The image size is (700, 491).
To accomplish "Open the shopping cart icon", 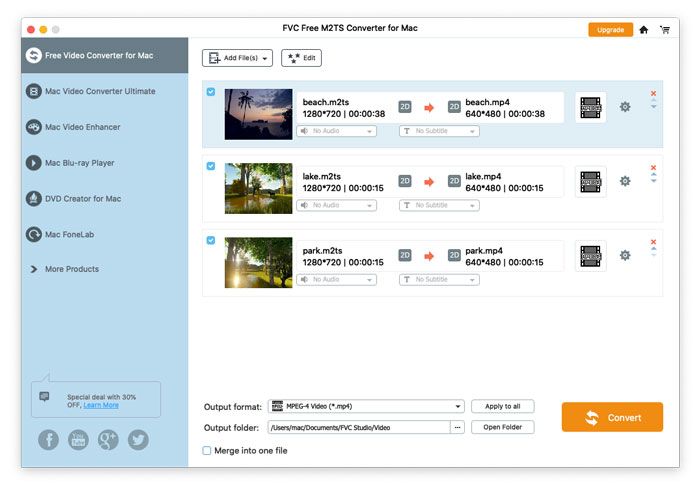I will click(x=665, y=29).
